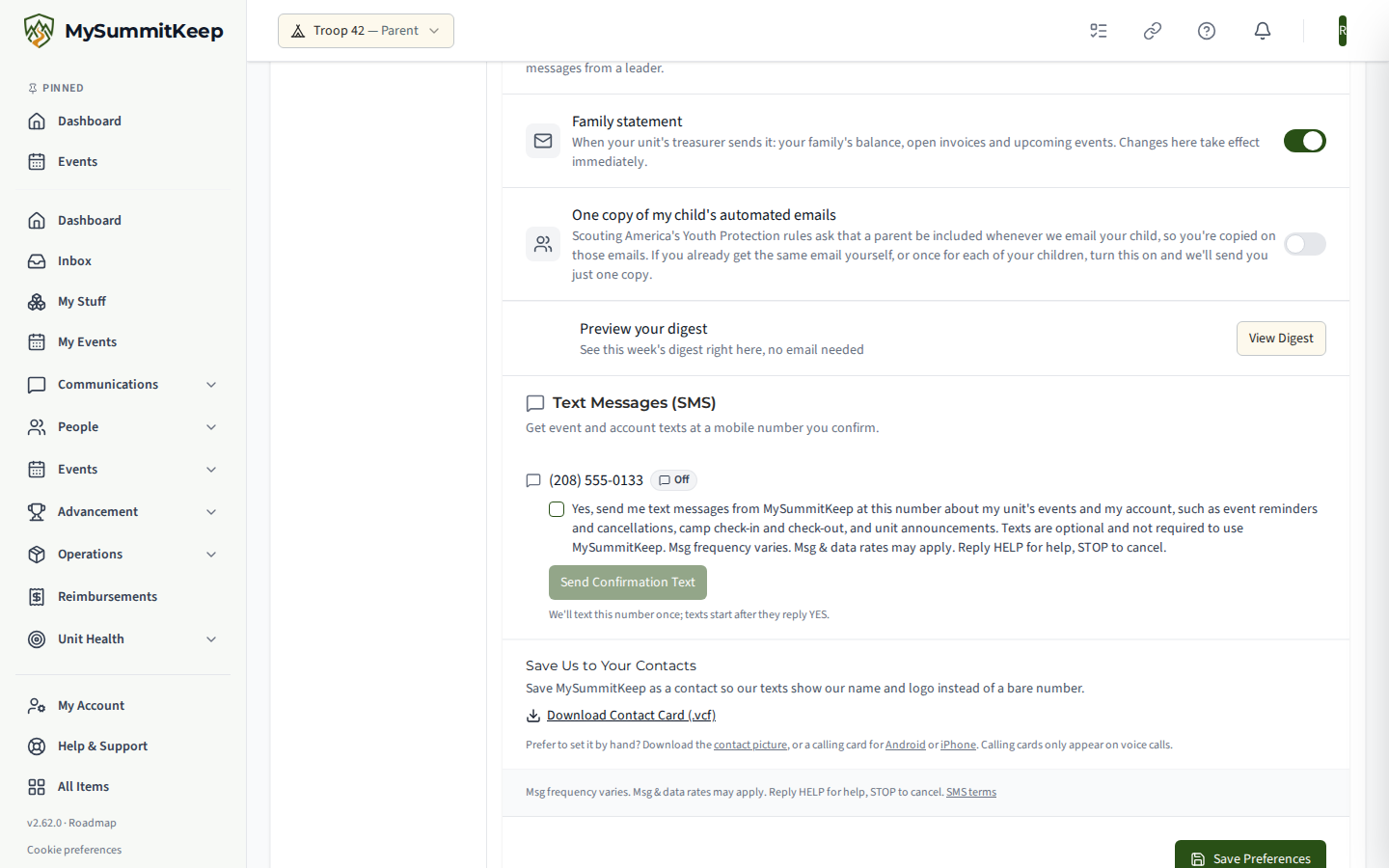Enable one copy of child's automated emails

click(x=1305, y=244)
